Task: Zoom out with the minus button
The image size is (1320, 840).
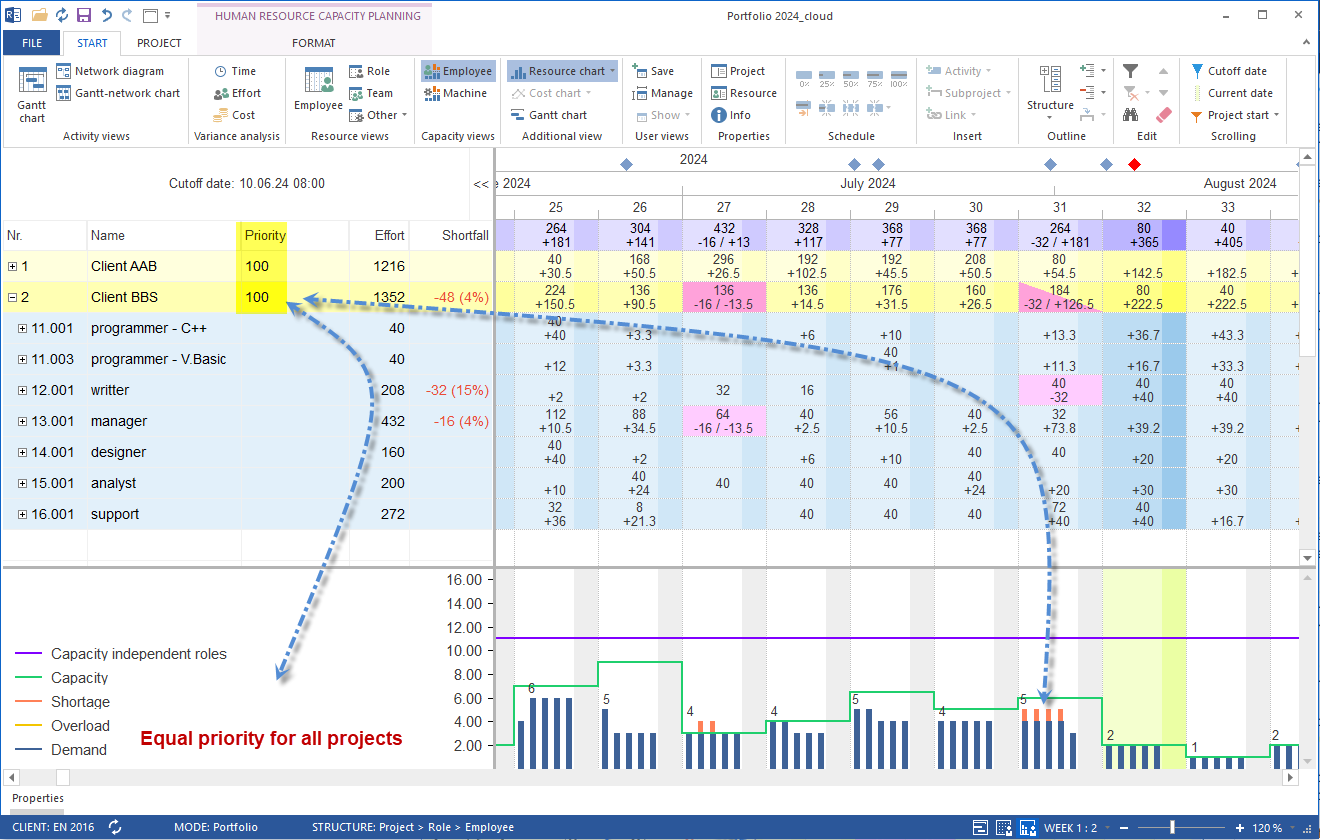Action: pyautogui.click(x=1126, y=828)
